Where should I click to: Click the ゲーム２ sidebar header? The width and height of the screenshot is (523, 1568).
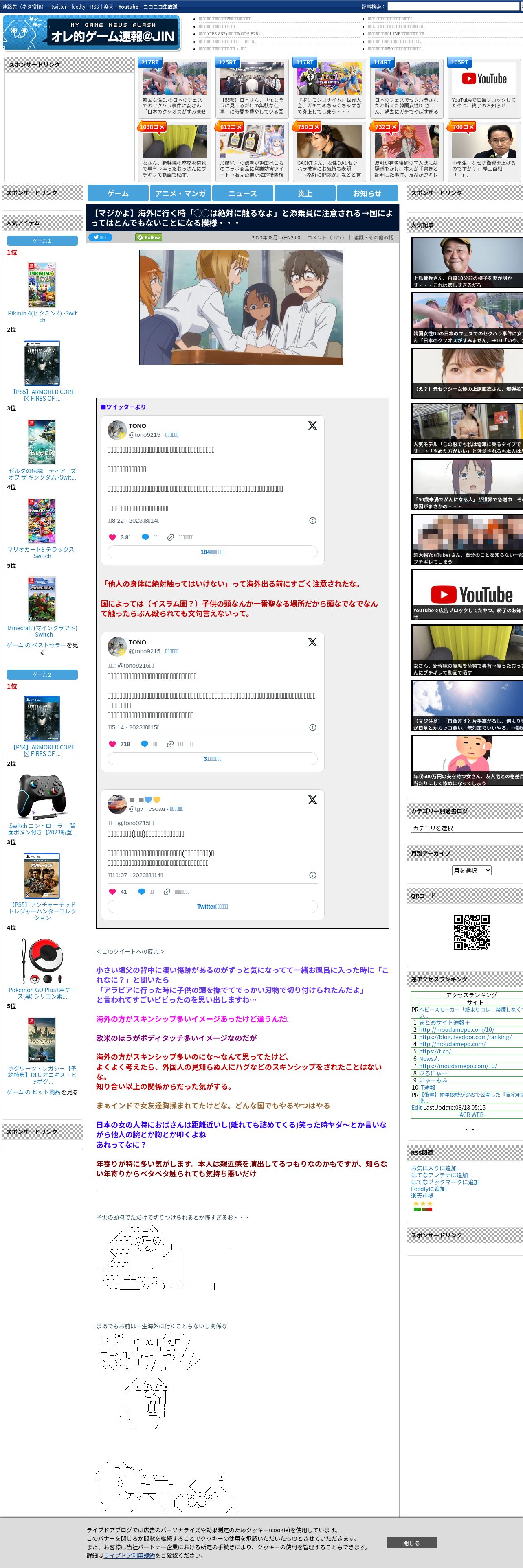tap(42, 675)
